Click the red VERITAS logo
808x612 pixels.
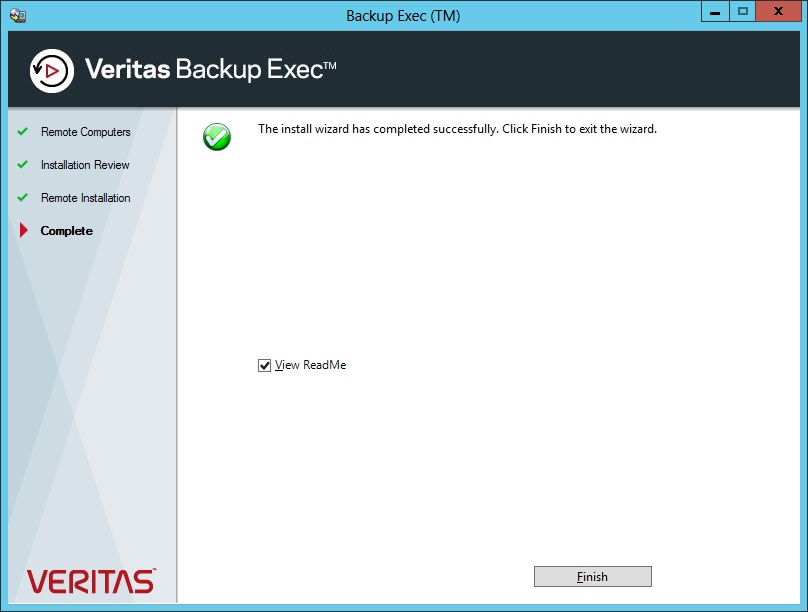coord(91,582)
